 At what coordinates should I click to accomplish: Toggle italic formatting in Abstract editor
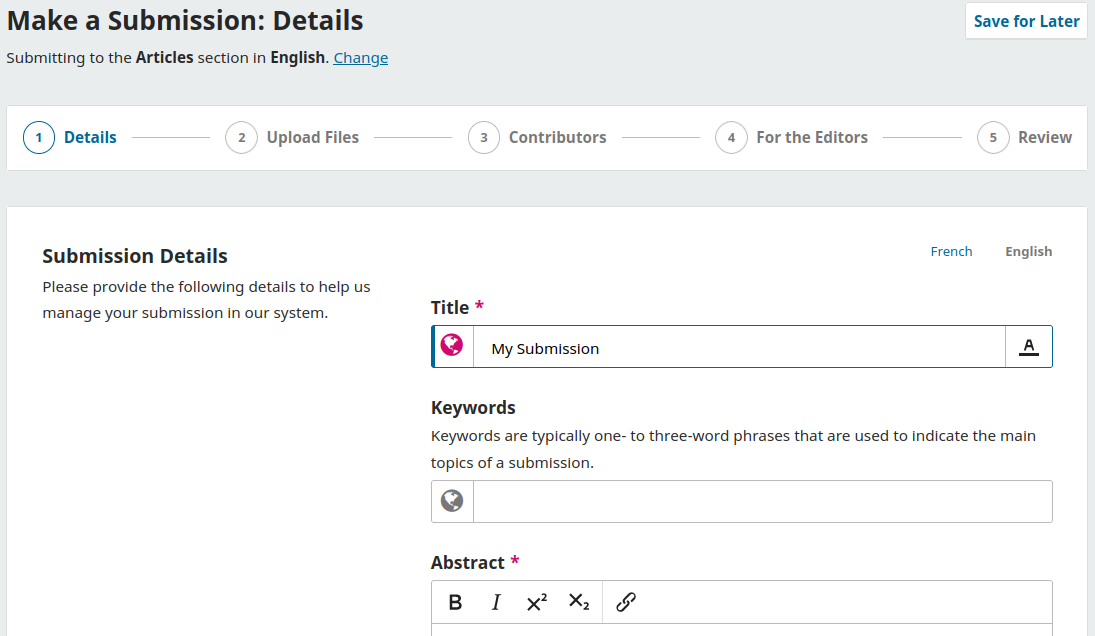point(496,602)
